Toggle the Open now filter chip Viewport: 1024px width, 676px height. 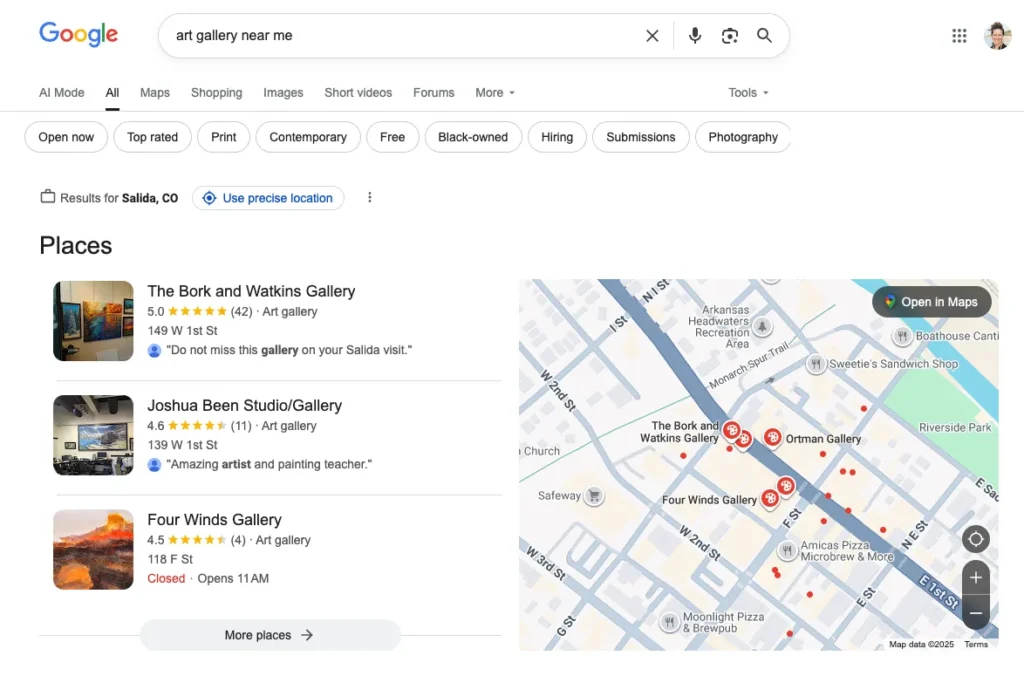coord(66,137)
